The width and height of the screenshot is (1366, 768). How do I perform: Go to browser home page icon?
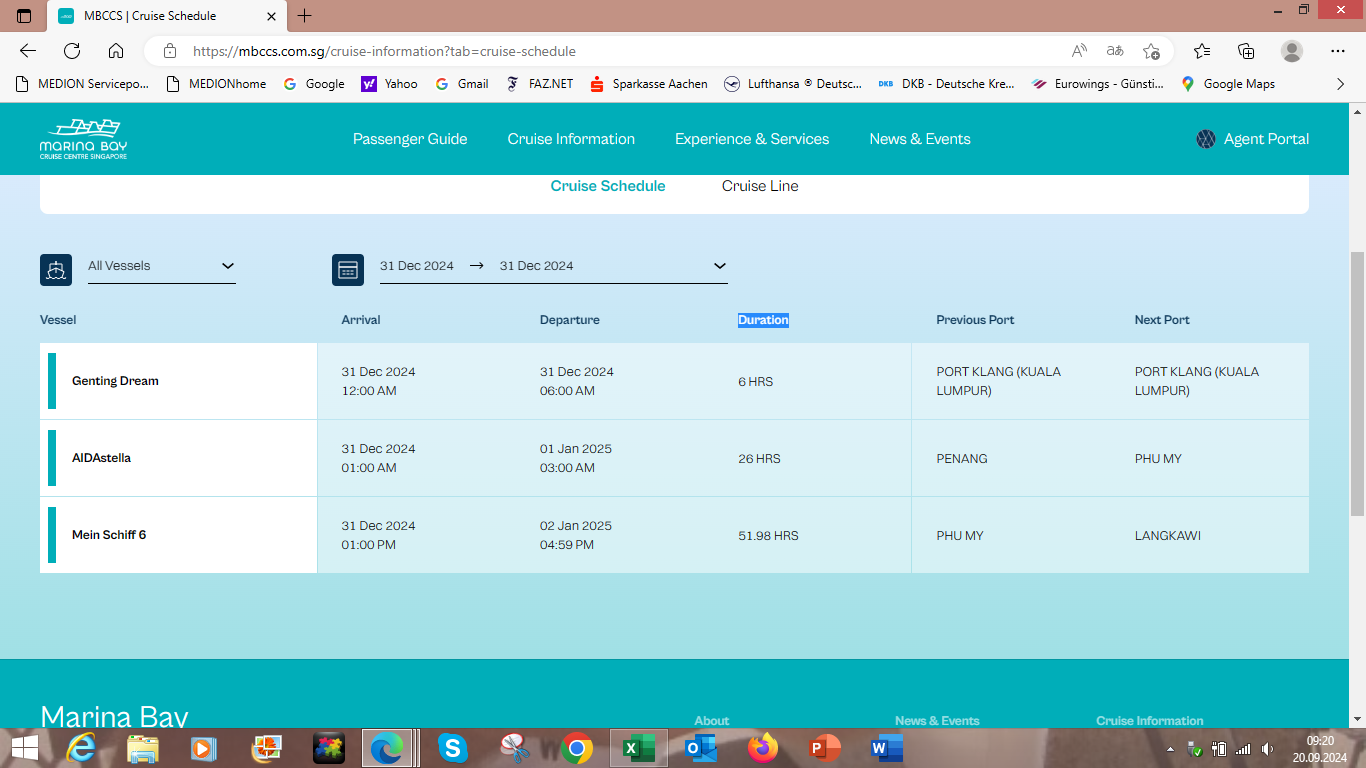(x=116, y=51)
